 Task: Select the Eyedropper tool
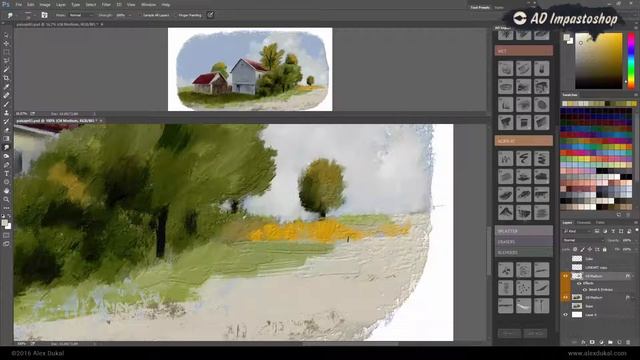[x=6, y=87]
